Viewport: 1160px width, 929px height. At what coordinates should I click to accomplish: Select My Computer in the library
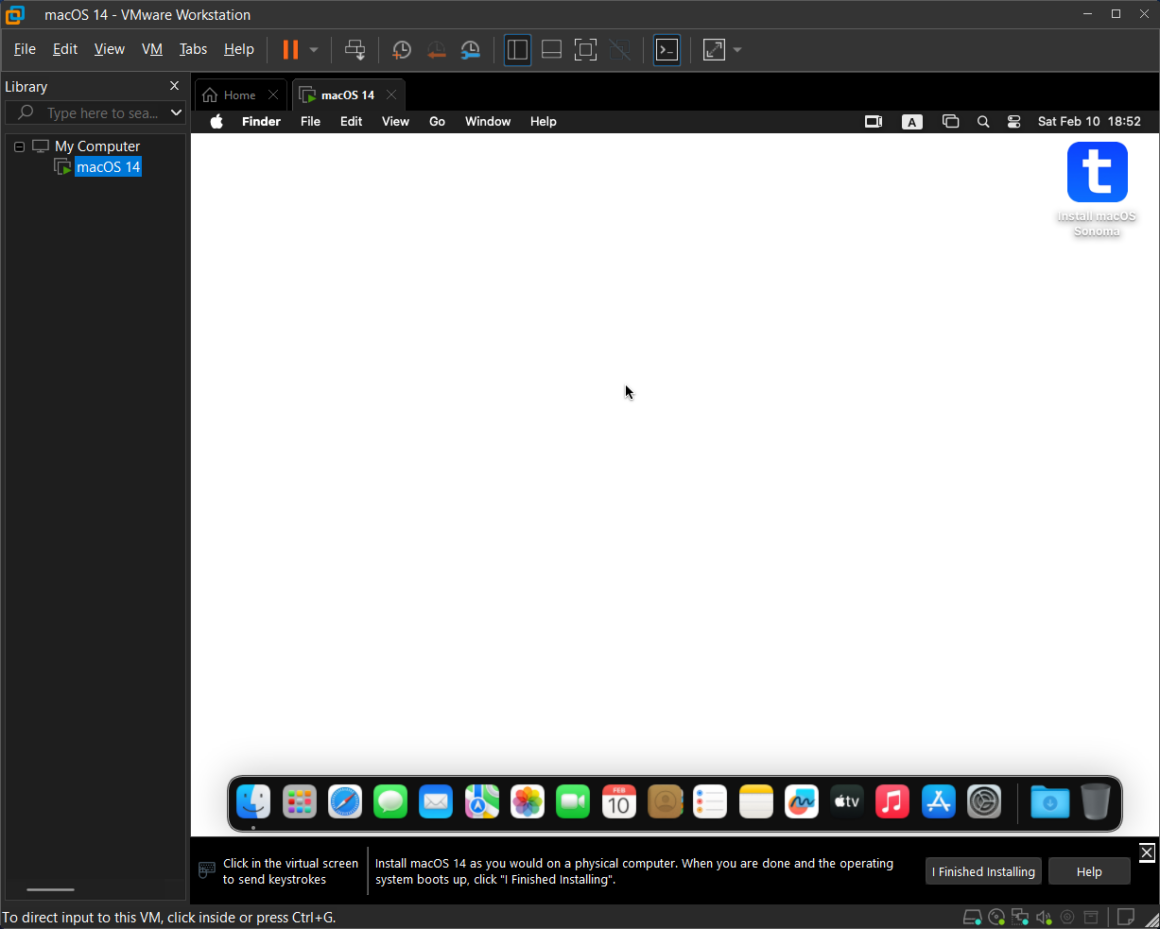tap(97, 146)
